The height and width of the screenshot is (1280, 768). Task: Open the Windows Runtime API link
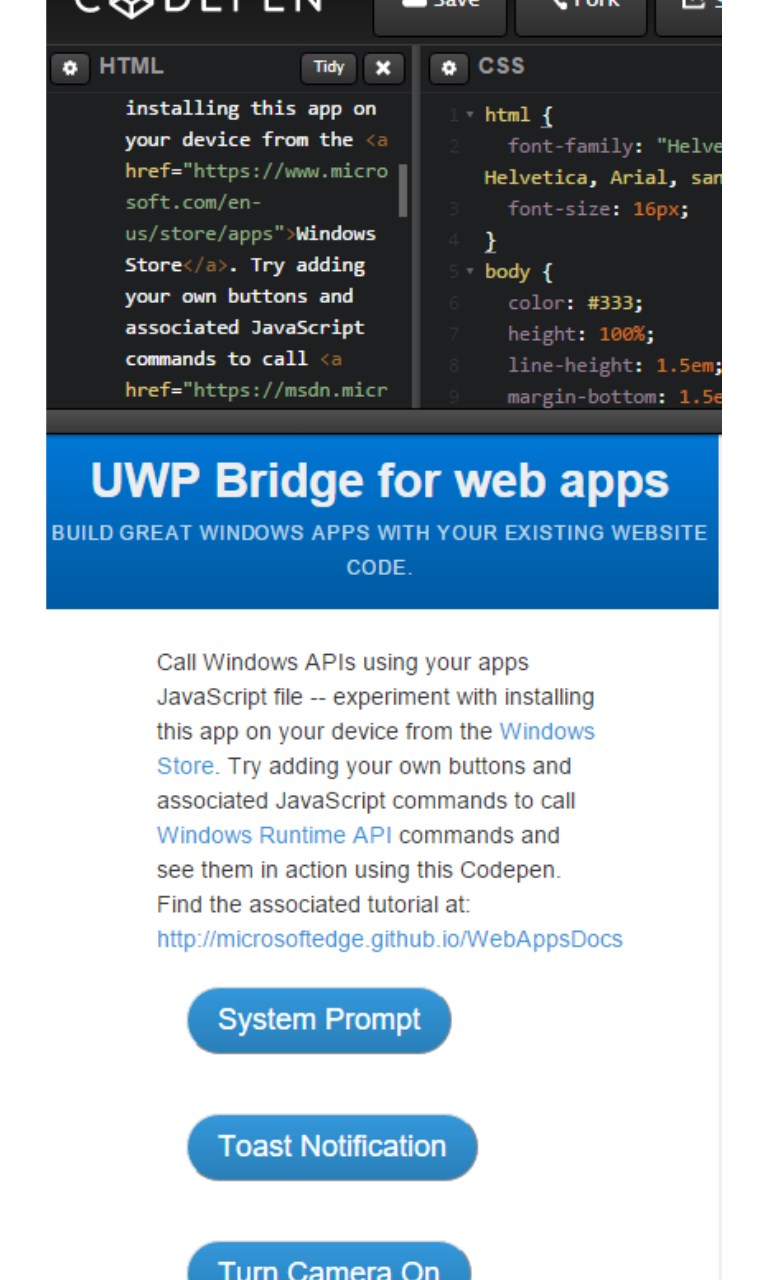tap(274, 835)
